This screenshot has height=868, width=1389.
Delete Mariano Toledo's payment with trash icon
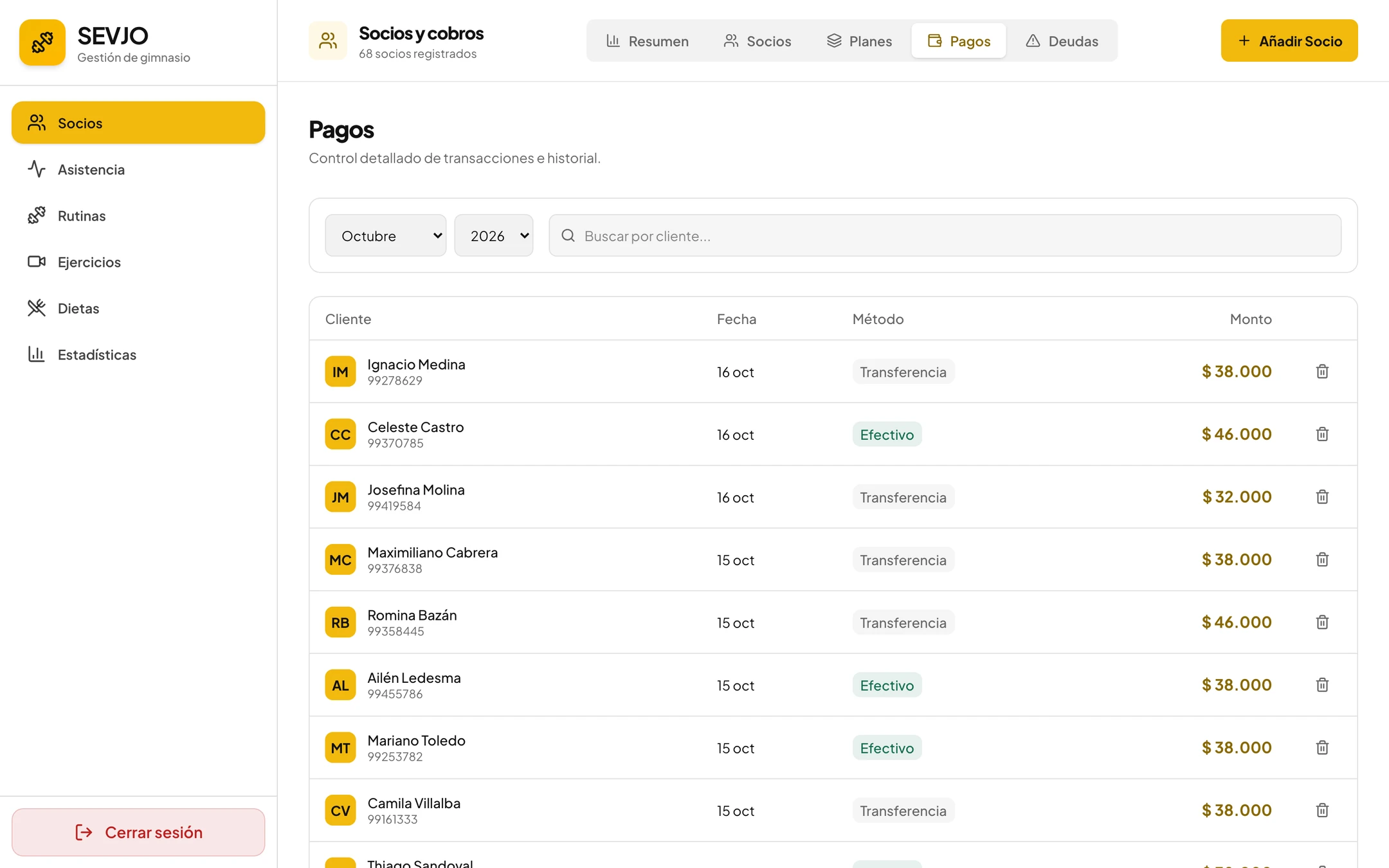pos(1322,748)
